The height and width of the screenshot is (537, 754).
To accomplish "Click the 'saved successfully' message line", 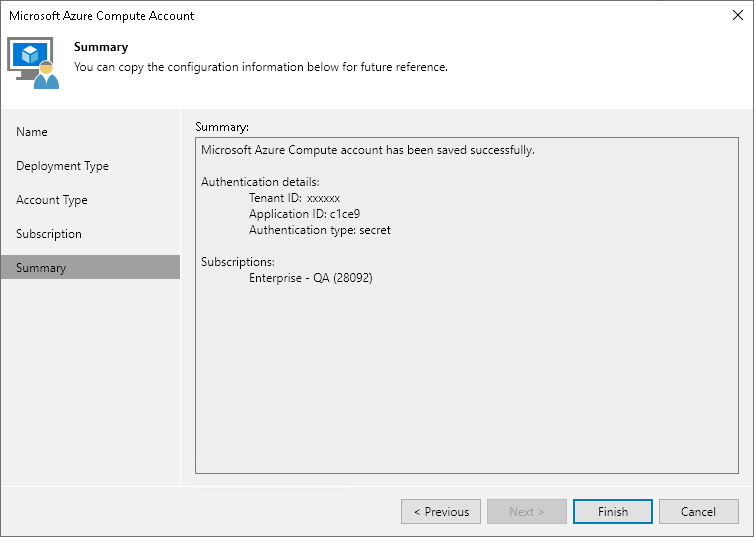I will click(368, 150).
